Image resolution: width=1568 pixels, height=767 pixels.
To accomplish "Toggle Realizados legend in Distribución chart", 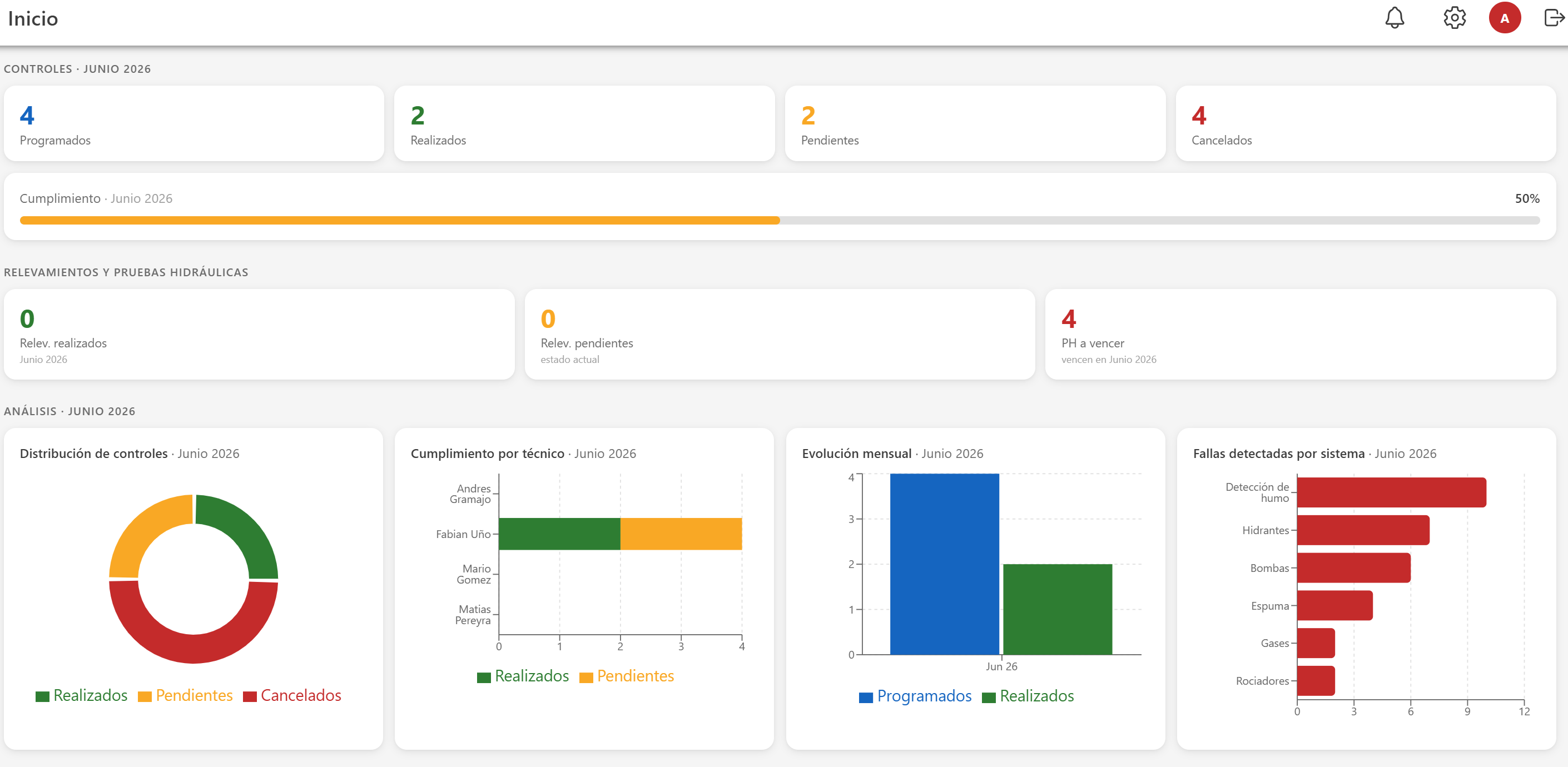I will click(82, 695).
